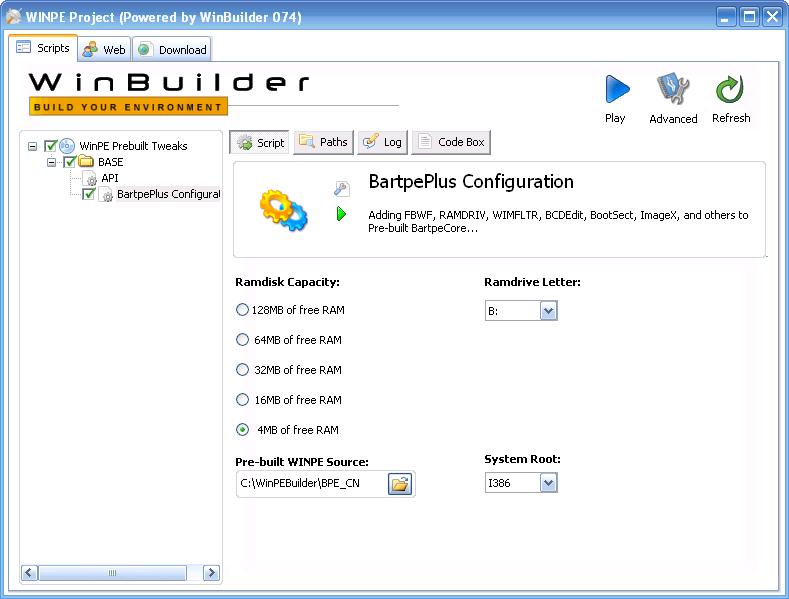The image size is (789, 599).
Task: Click tree scrollbar right arrow
Action: 211,573
